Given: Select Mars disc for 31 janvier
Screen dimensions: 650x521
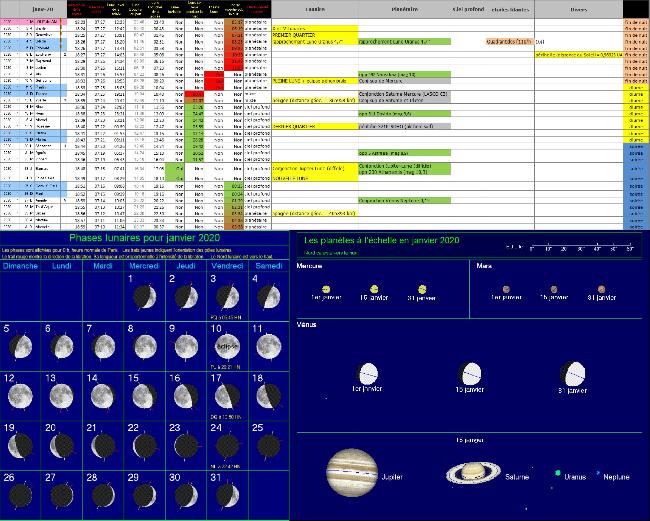Looking at the screenshot, I should pos(601,289).
